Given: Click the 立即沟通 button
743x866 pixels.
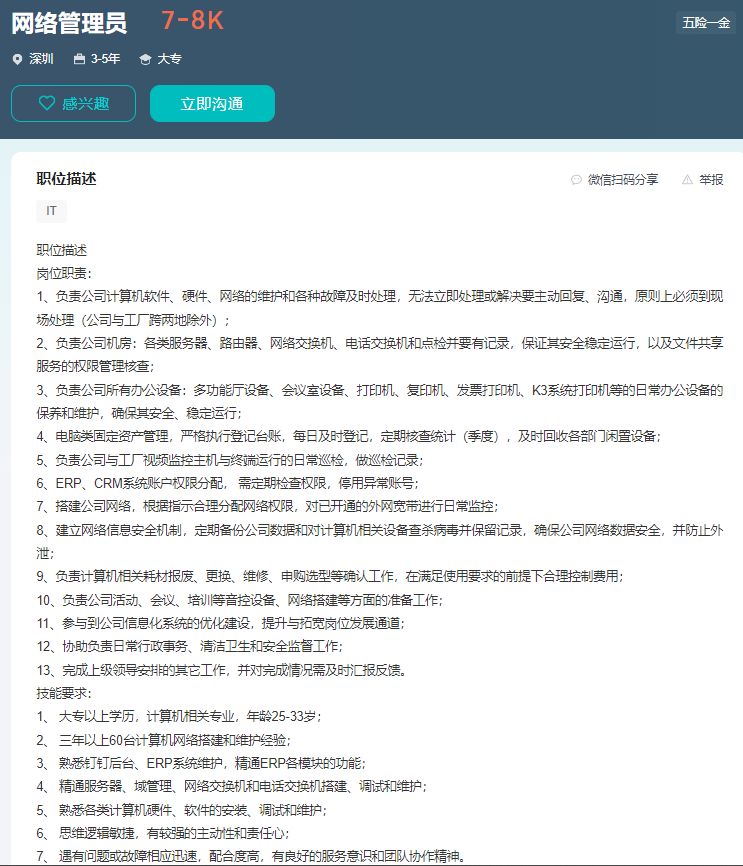Looking at the screenshot, I should point(212,103).
